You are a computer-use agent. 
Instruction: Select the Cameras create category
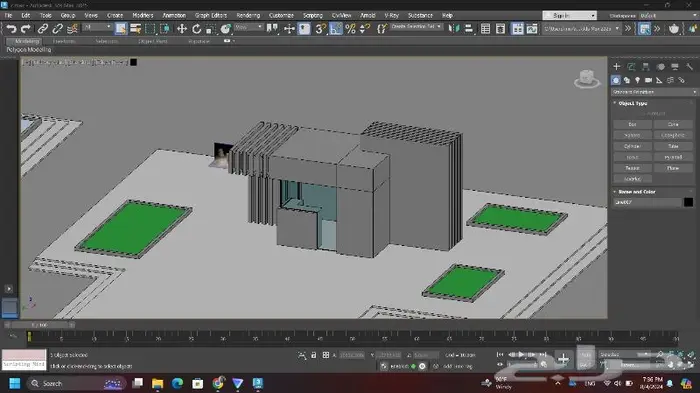point(648,80)
